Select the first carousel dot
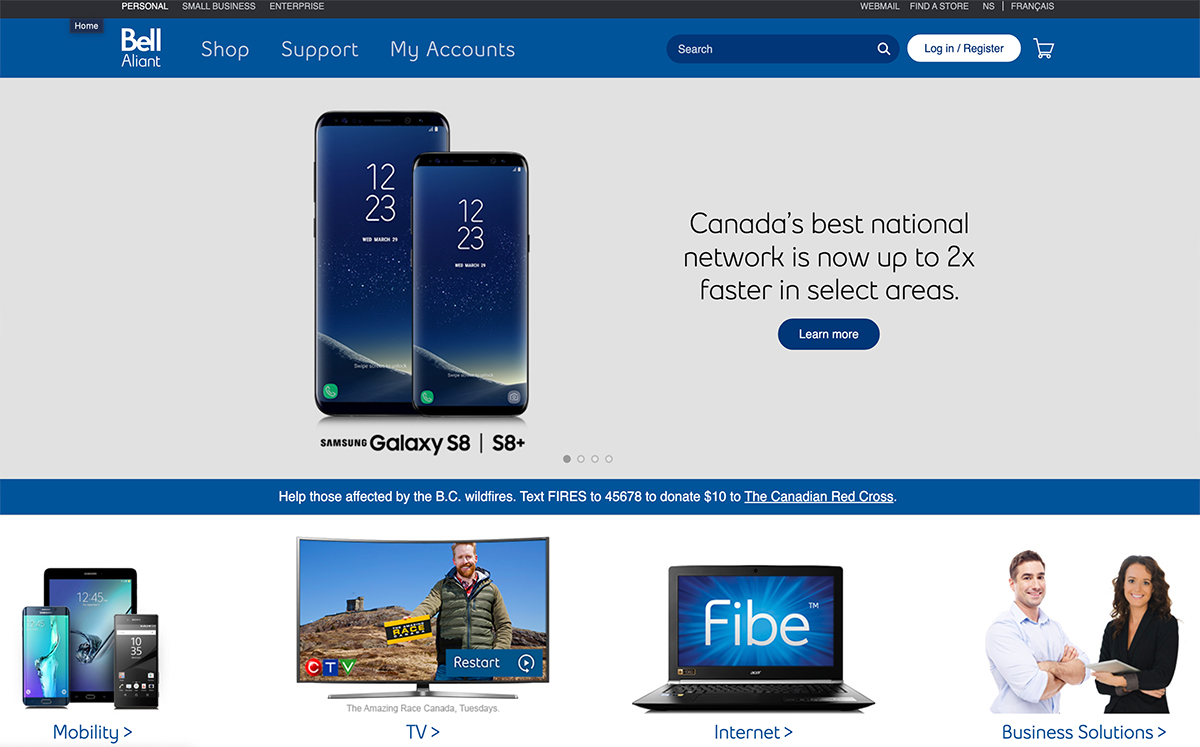This screenshot has width=1200, height=747. [x=567, y=459]
